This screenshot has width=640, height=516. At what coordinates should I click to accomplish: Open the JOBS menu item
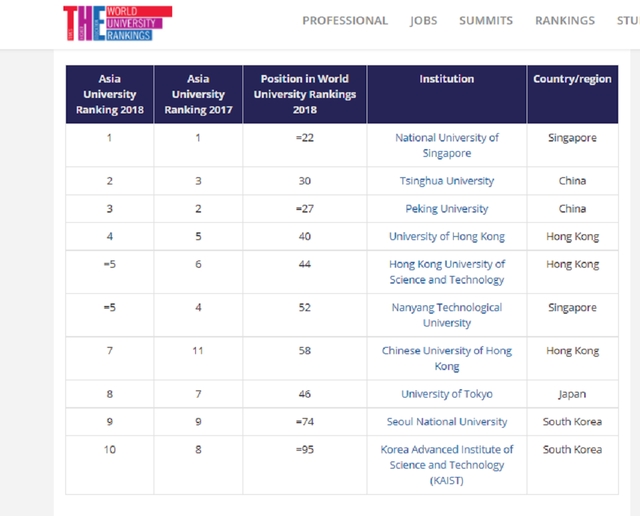424,20
